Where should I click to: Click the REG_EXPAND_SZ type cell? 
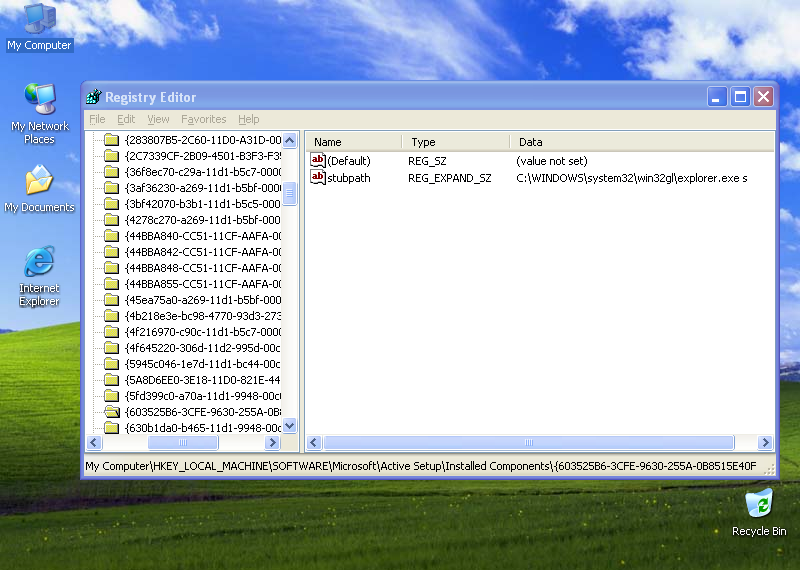pyautogui.click(x=449, y=178)
